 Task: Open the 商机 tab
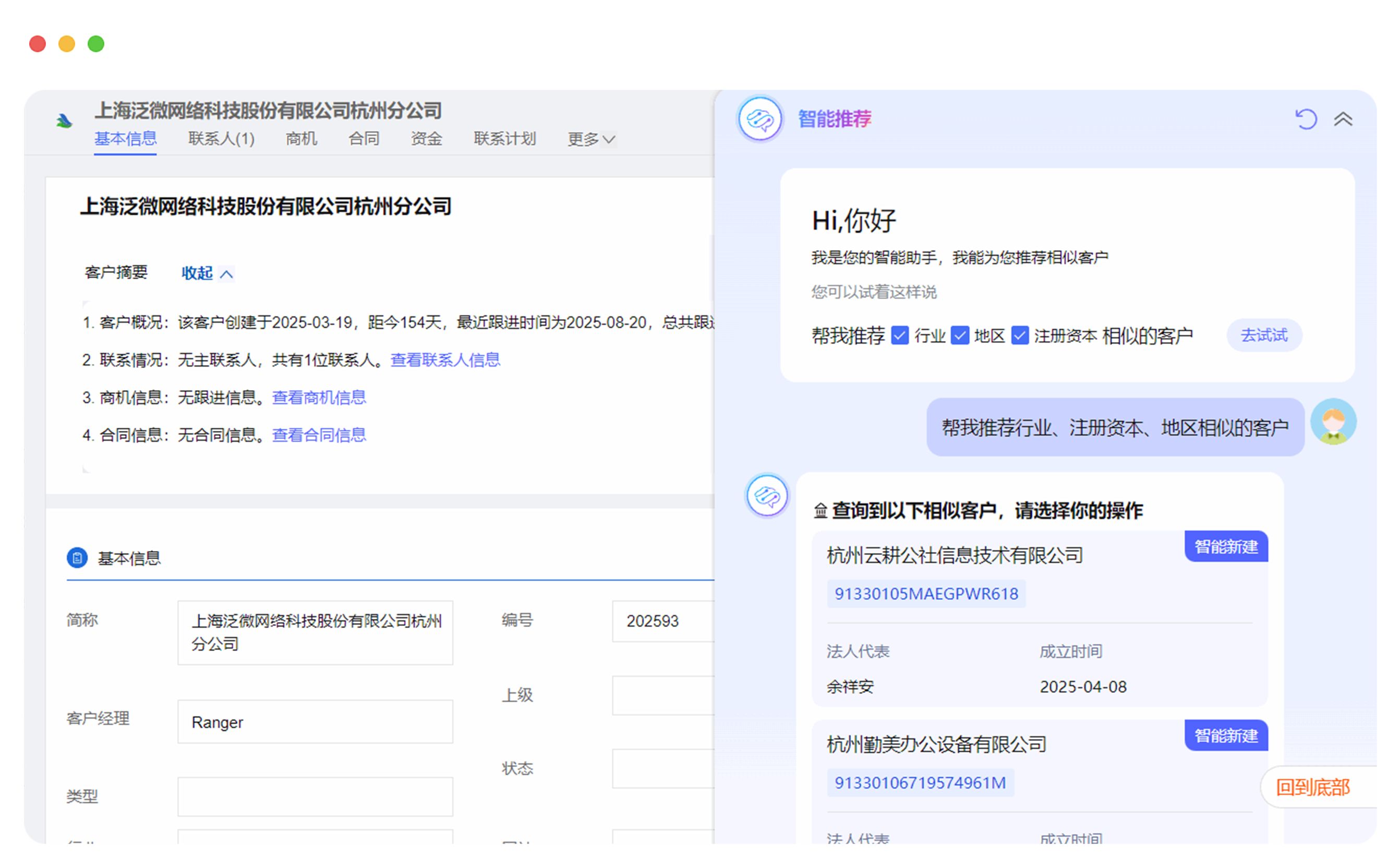(x=301, y=138)
